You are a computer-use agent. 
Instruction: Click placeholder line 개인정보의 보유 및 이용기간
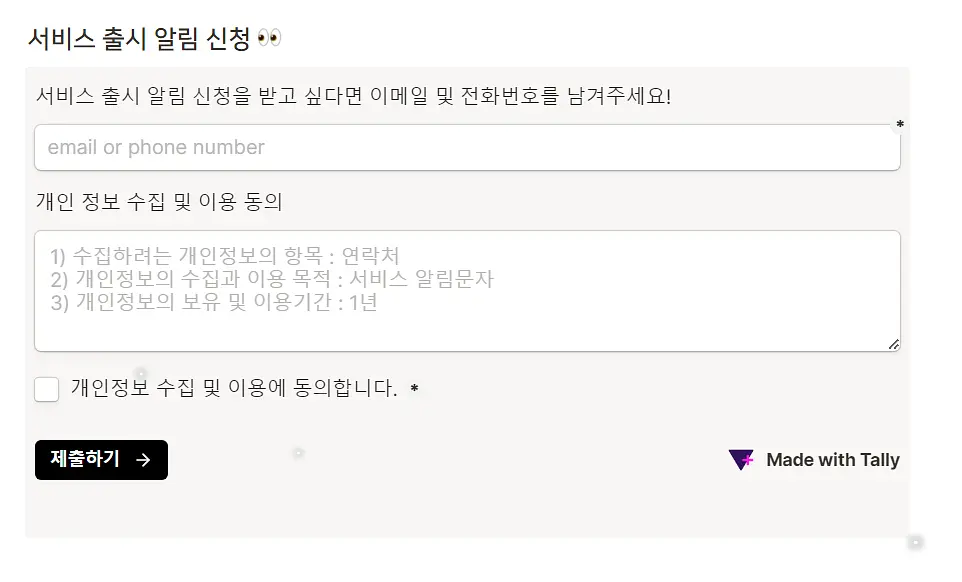(x=214, y=302)
